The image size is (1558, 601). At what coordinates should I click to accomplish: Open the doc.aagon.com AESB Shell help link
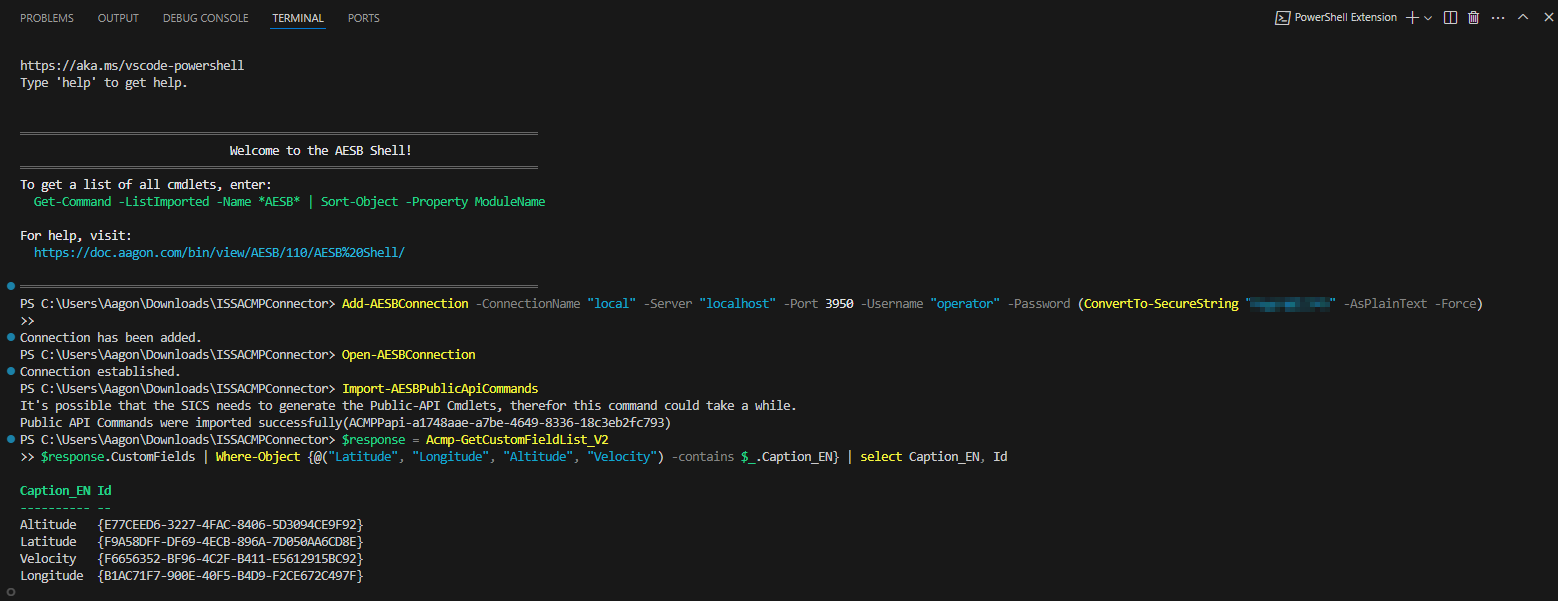(219, 253)
